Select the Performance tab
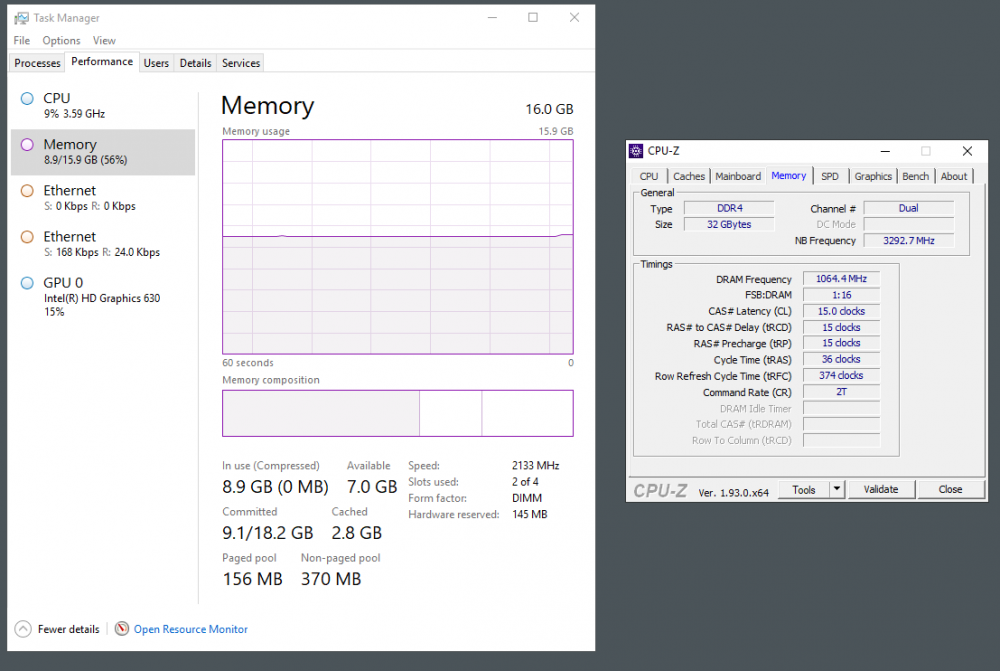Image resolution: width=1000 pixels, height=671 pixels. (102, 61)
